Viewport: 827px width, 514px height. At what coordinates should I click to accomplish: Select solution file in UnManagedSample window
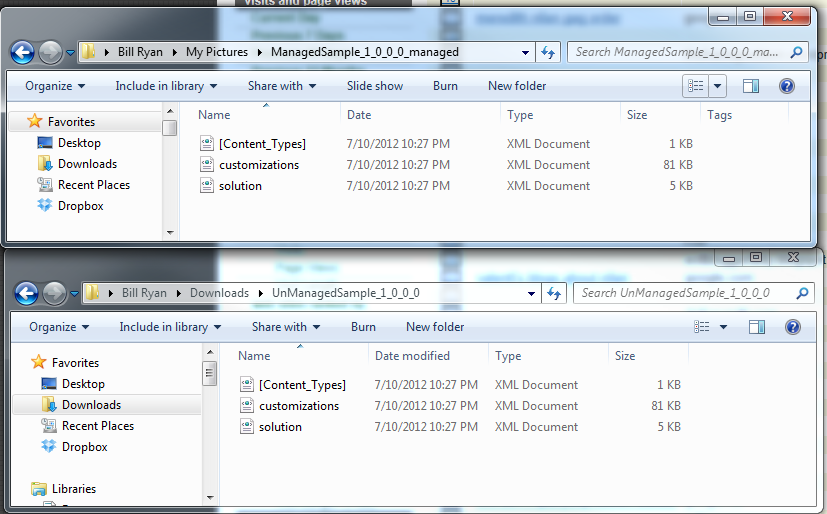point(280,427)
